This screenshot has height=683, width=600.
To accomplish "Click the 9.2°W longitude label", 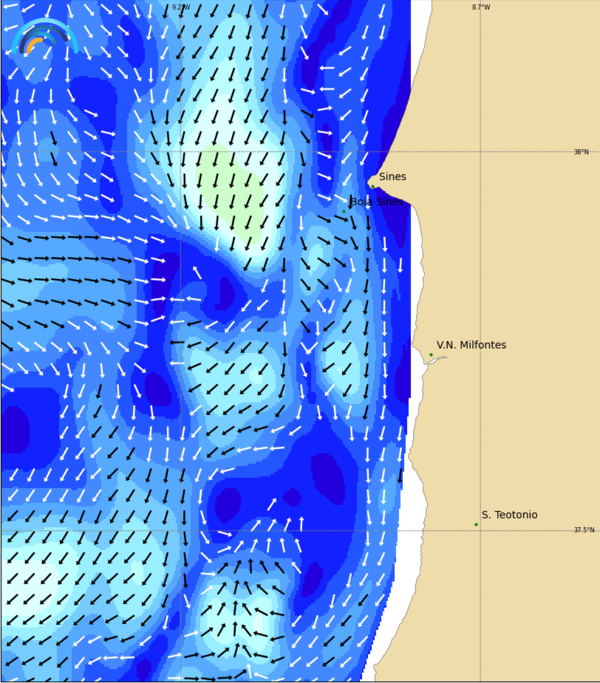I will (180, 7).
